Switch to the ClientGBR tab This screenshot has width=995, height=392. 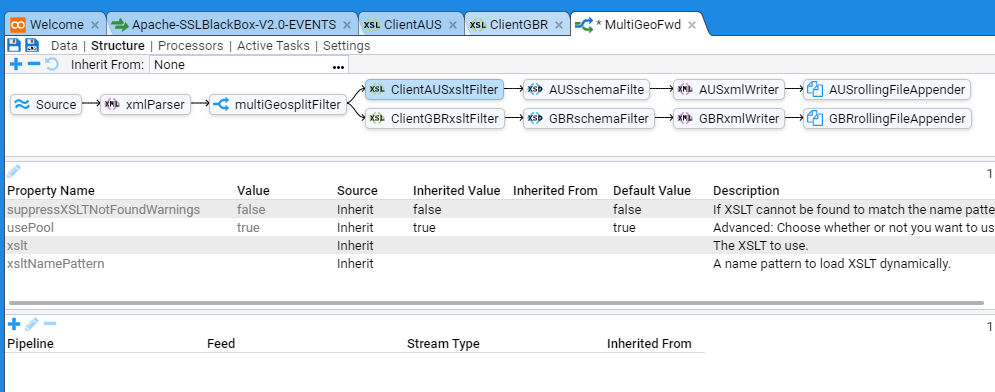pos(517,25)
